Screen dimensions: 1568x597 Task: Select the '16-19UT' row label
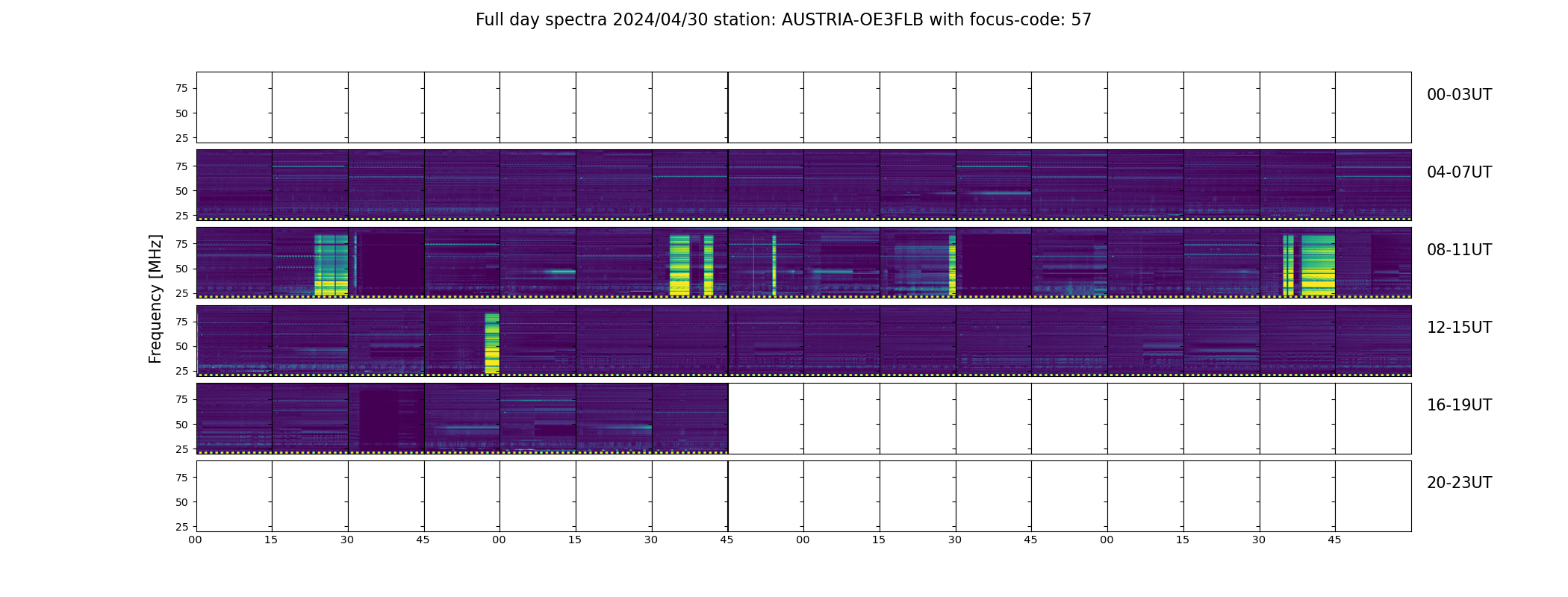(1459, 405)
